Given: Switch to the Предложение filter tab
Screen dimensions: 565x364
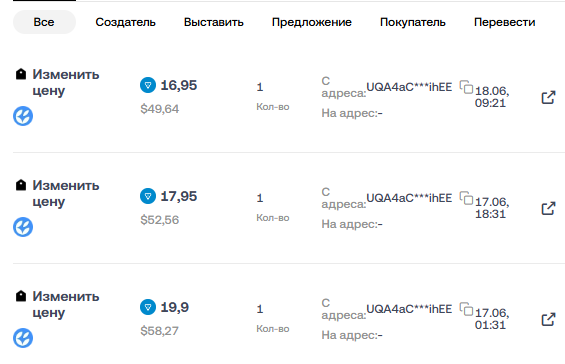Looking at the screenshot, I should [x=312, y=22].
